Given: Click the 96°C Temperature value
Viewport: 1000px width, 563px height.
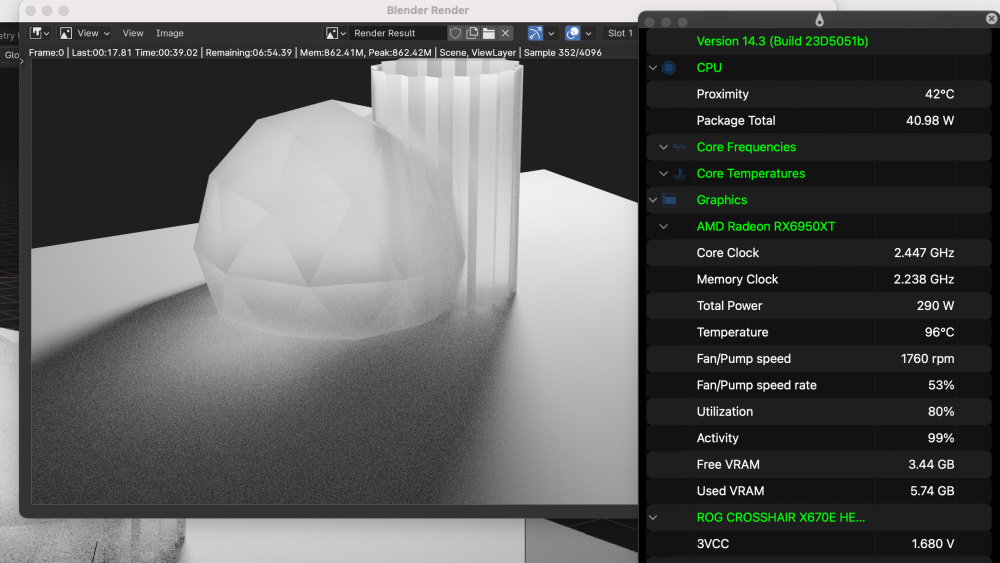Looking at the screenshot, I should point(939,332).
